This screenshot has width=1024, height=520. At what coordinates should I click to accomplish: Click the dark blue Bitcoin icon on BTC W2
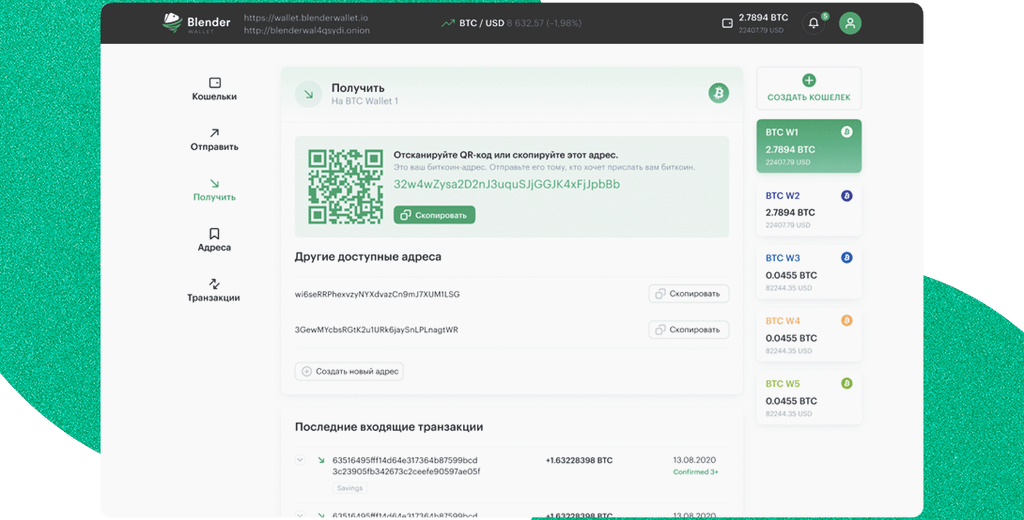(846, 195)
